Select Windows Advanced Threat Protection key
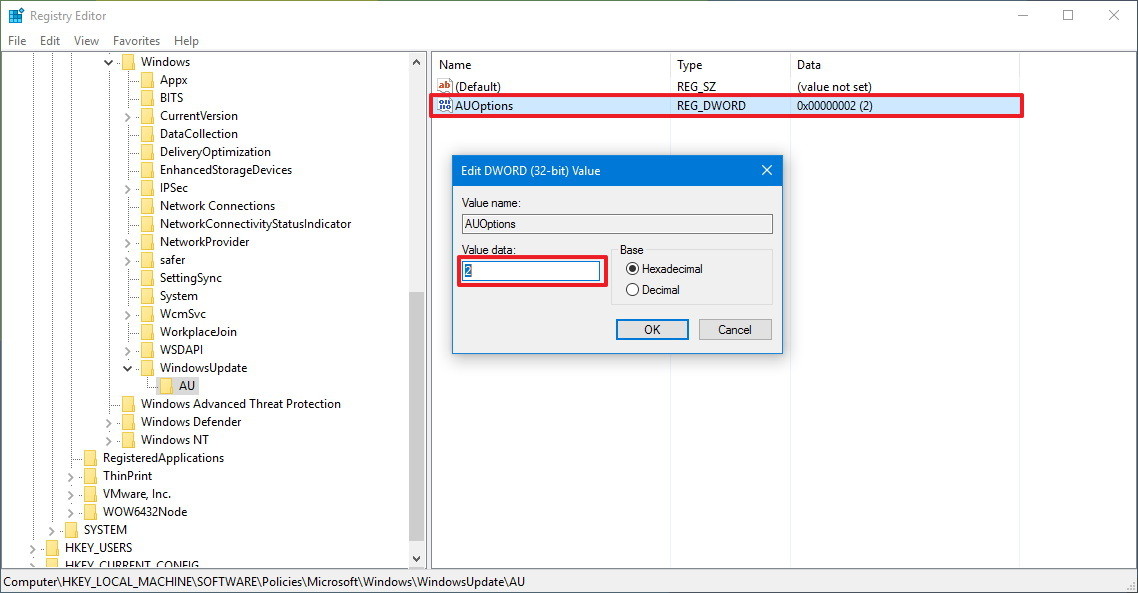Screen dimensions: 1138x593 click(x=240, y=404)
